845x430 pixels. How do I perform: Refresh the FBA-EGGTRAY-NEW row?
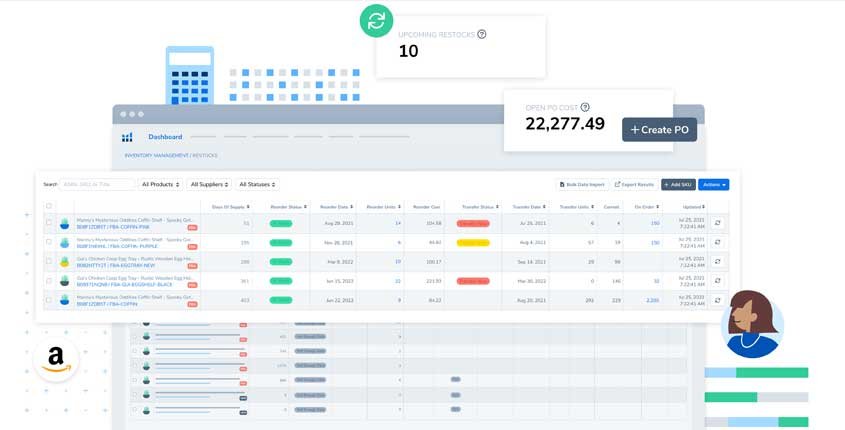click(x=717, y=261)
